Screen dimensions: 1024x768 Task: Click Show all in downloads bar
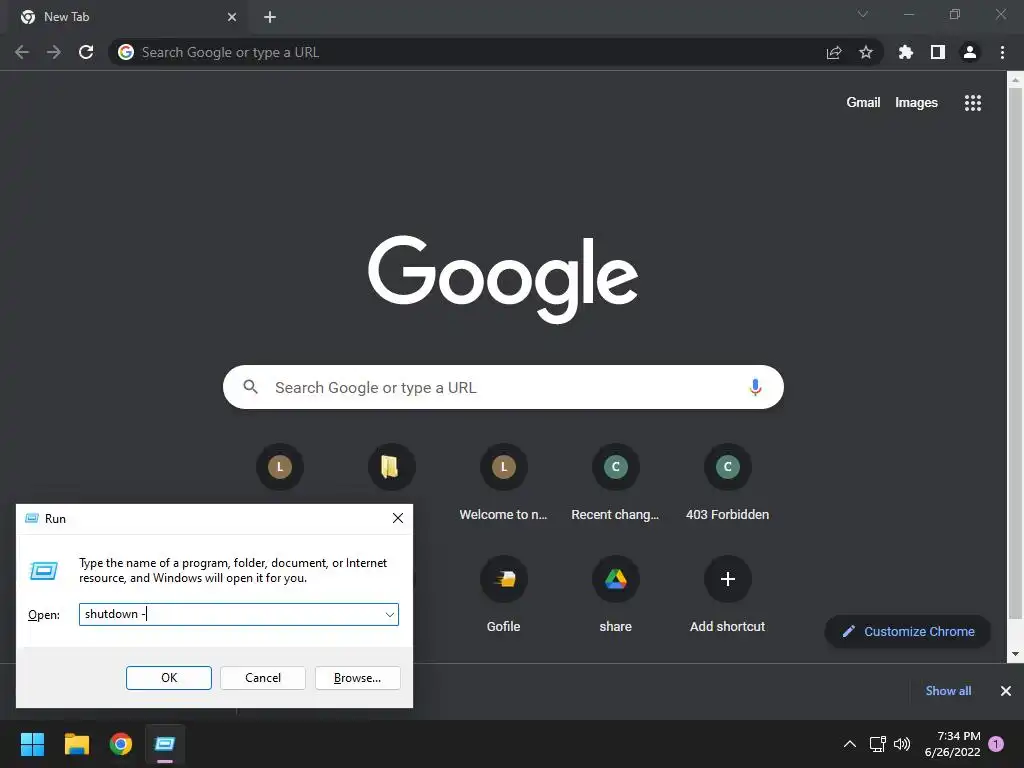[948, 691]
